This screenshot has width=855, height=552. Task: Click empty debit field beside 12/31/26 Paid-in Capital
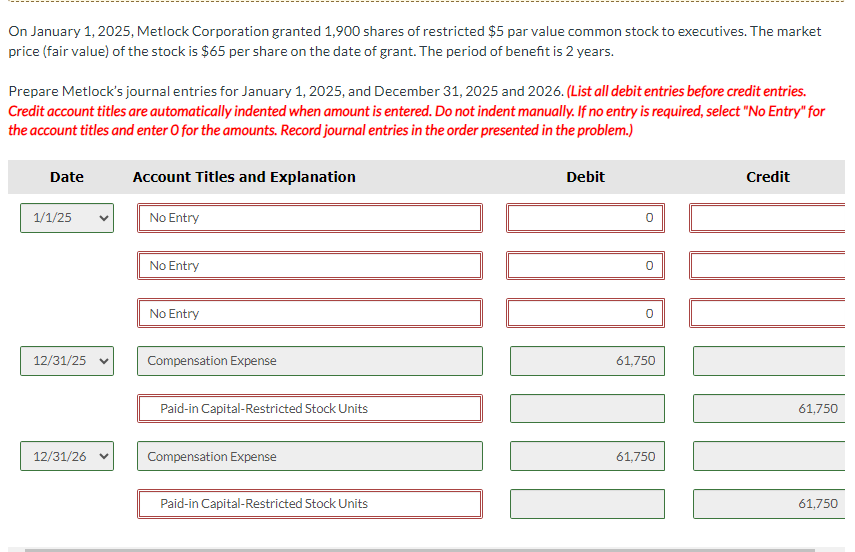tap(587, 503)
